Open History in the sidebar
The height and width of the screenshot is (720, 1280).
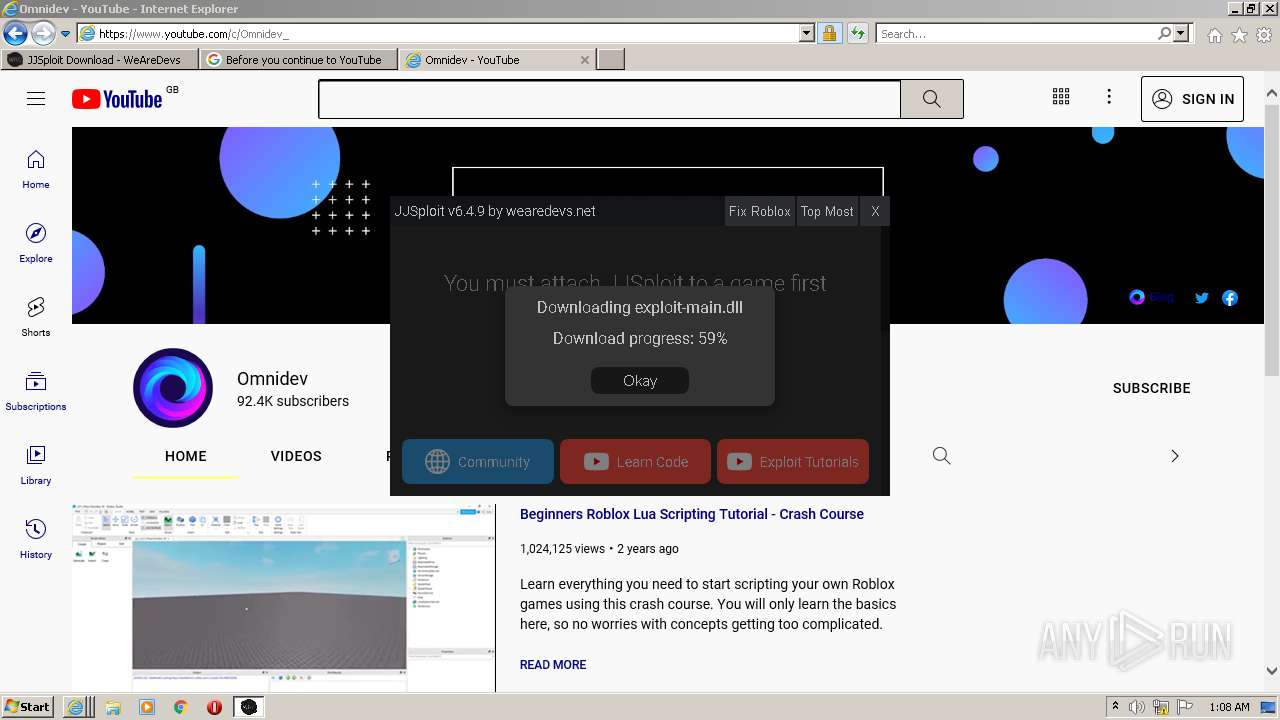(36, 539)
